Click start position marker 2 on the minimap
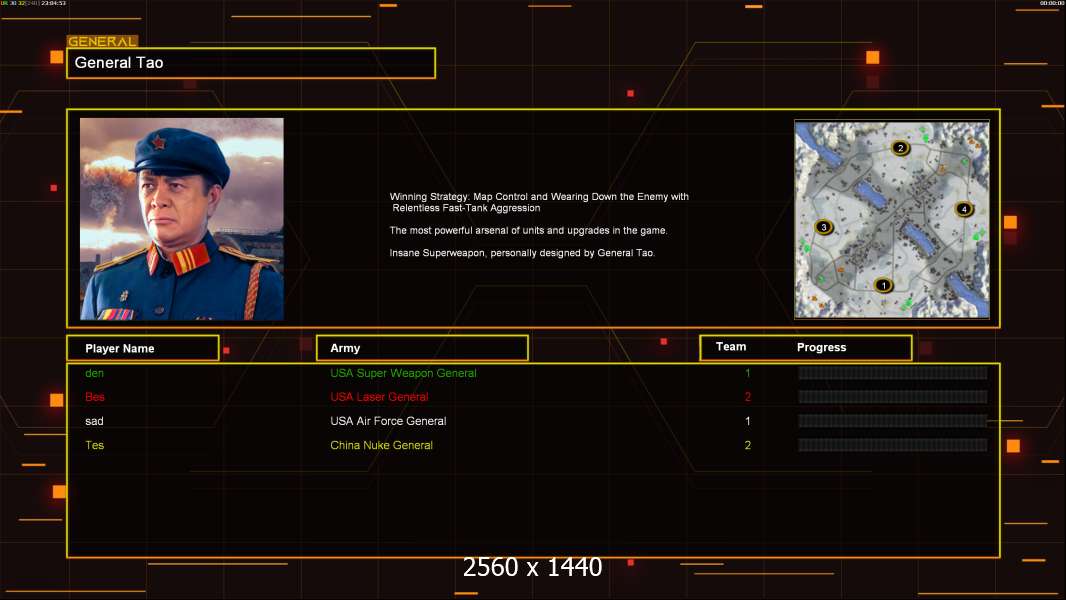 [x=900, y=147]
